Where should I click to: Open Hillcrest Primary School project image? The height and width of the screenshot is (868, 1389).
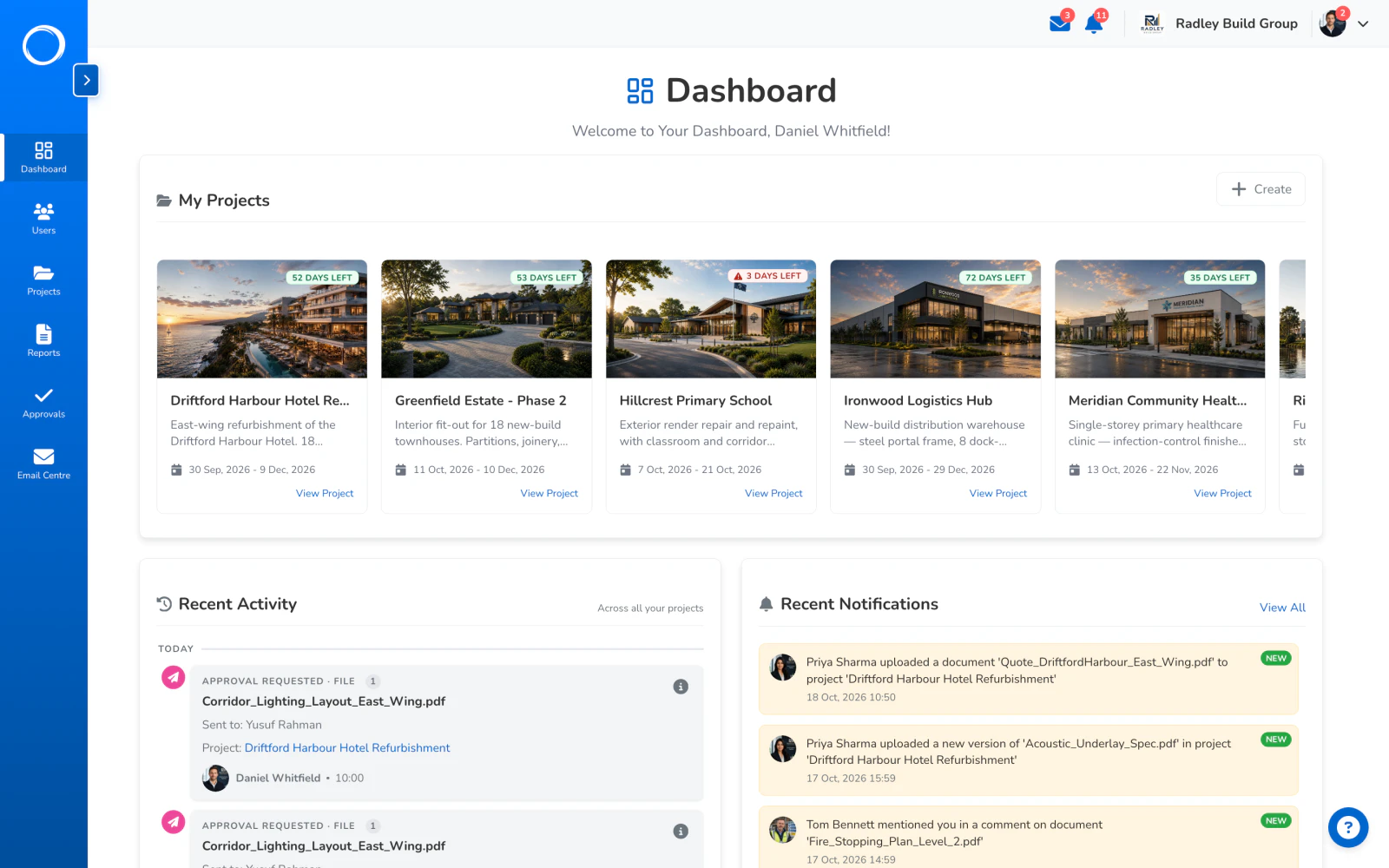coord(711,319)
